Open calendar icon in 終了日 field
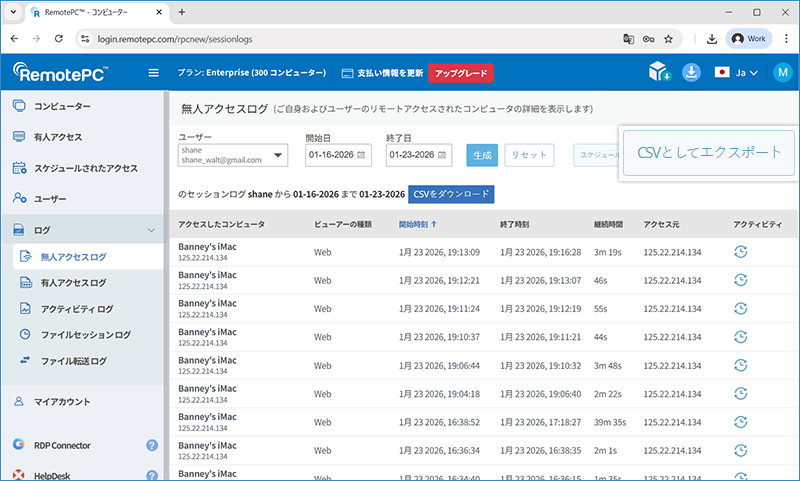This screenshot has height=481, width=800. (x=442, y=155)
